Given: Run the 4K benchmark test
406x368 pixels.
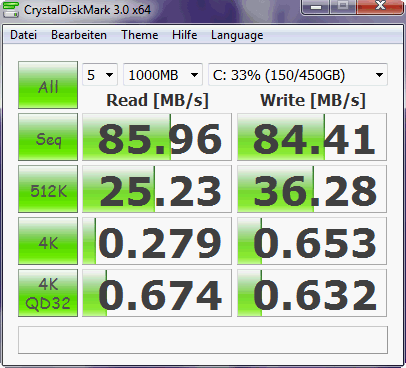Looking at the screenshot, I should pyautogui.click(x=48, y=241).
